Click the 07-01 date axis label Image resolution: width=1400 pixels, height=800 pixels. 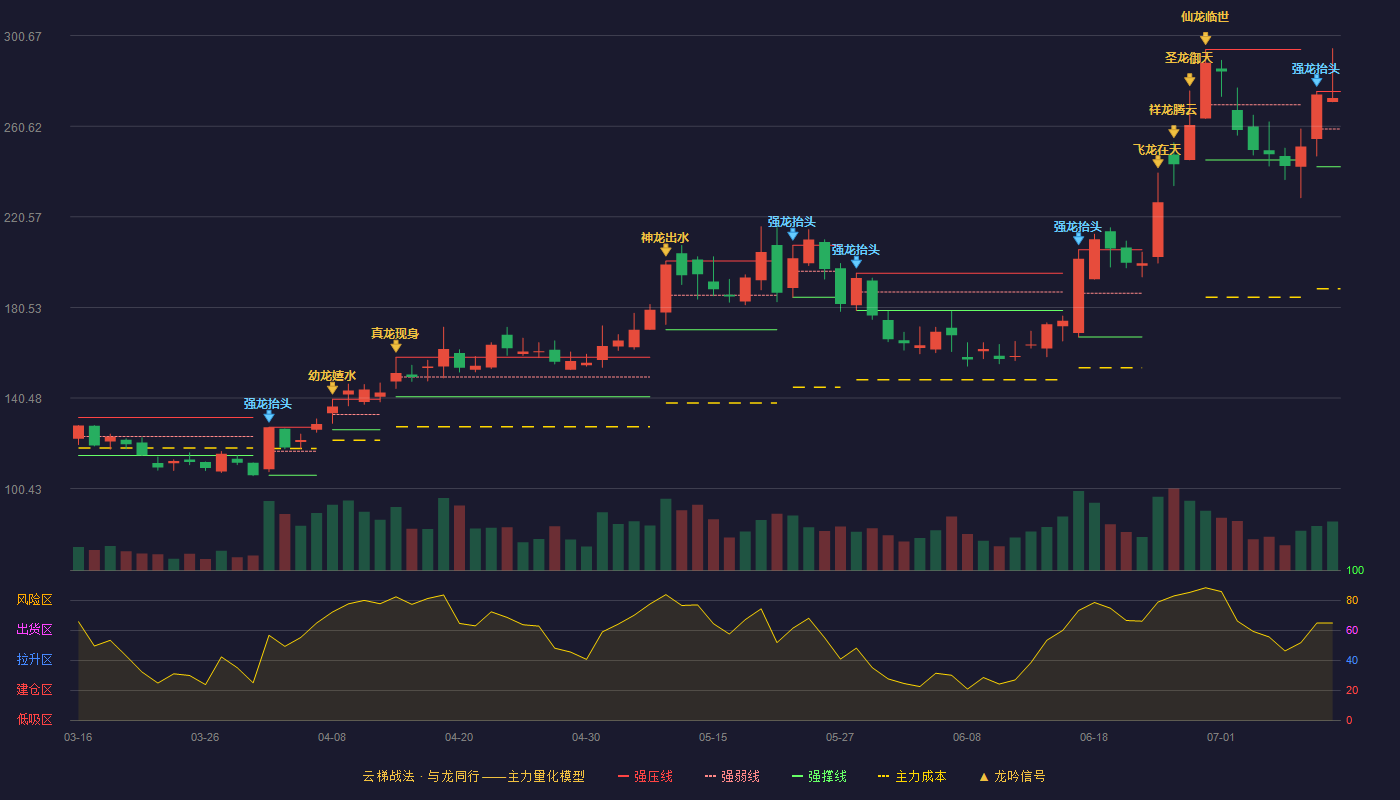(x=1221, y=737)
